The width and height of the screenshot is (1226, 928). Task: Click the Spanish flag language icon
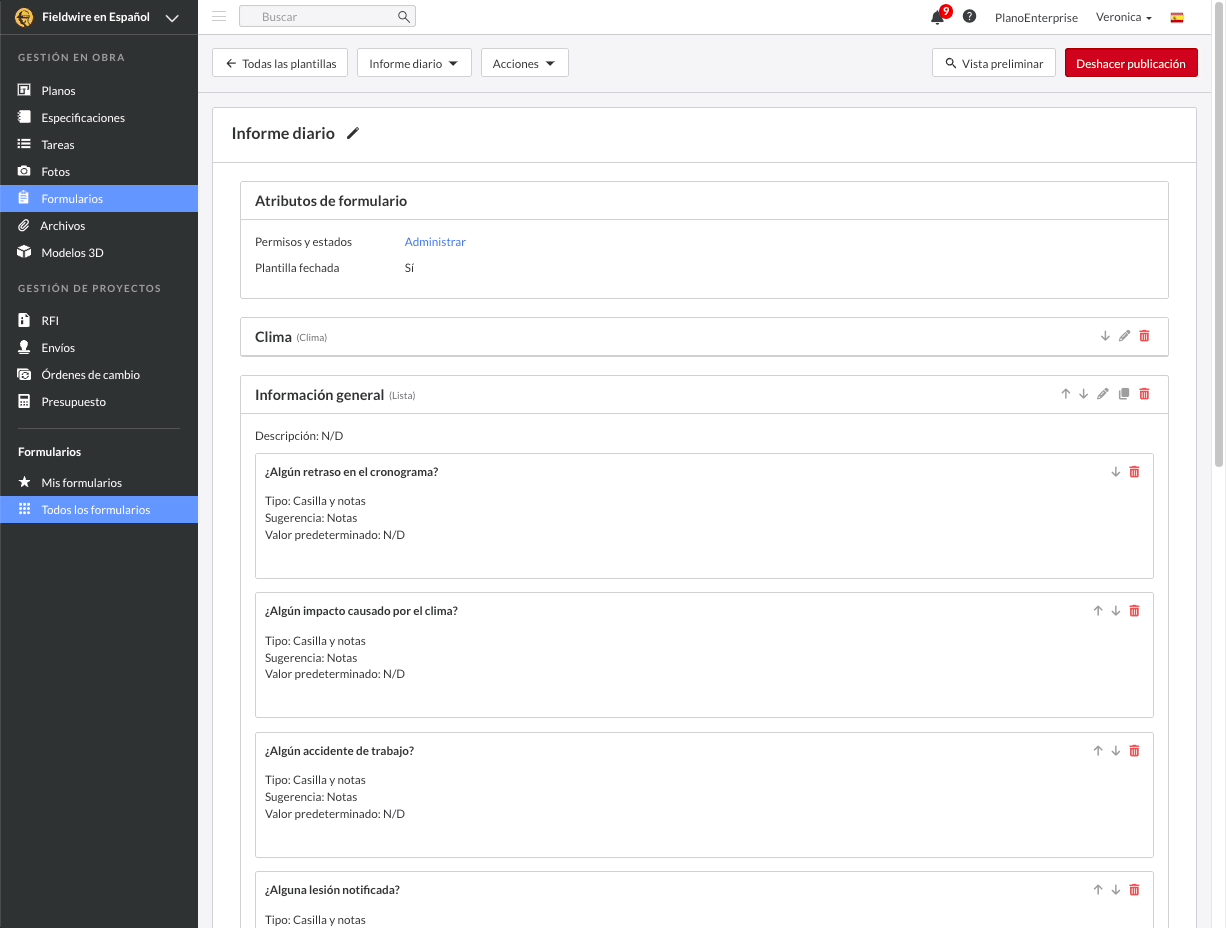coord(1177,17)
